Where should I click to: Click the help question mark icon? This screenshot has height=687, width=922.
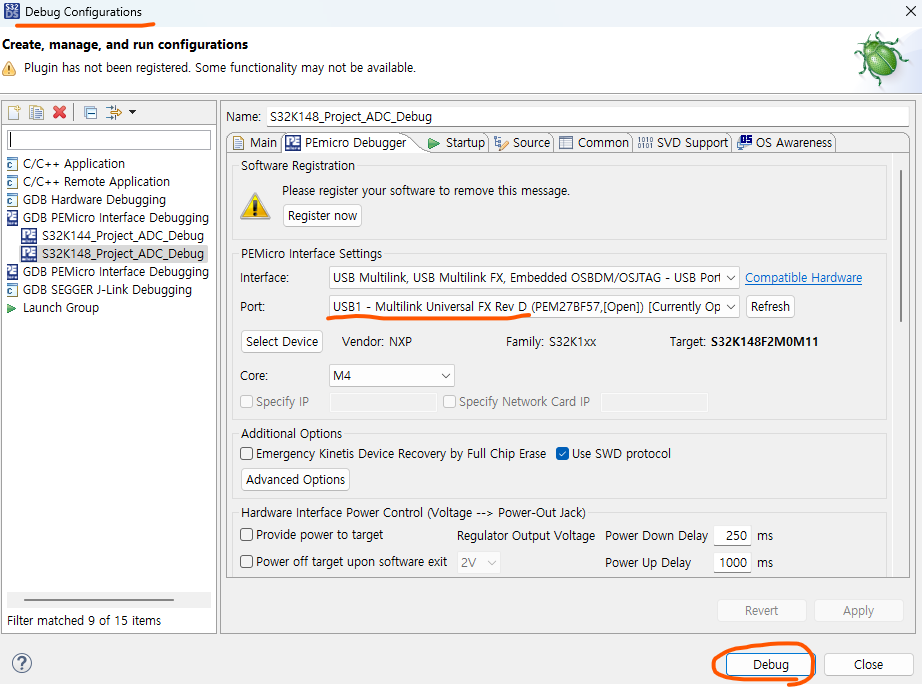click(22, 663)
